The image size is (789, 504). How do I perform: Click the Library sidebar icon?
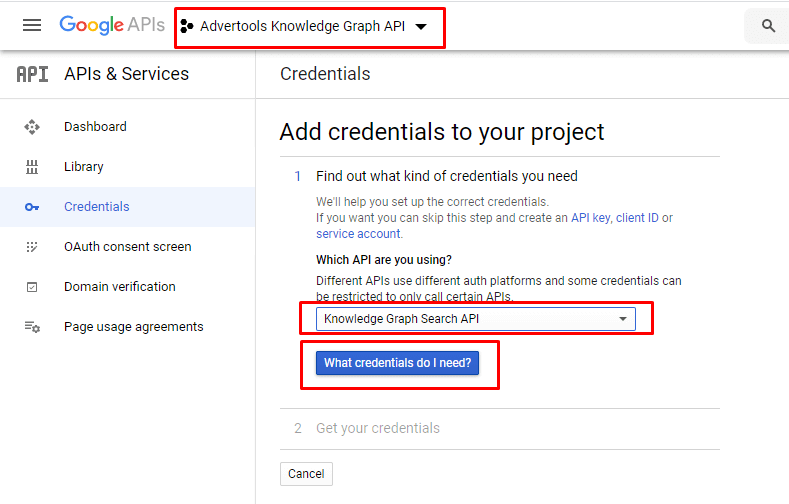pos(32,166)
